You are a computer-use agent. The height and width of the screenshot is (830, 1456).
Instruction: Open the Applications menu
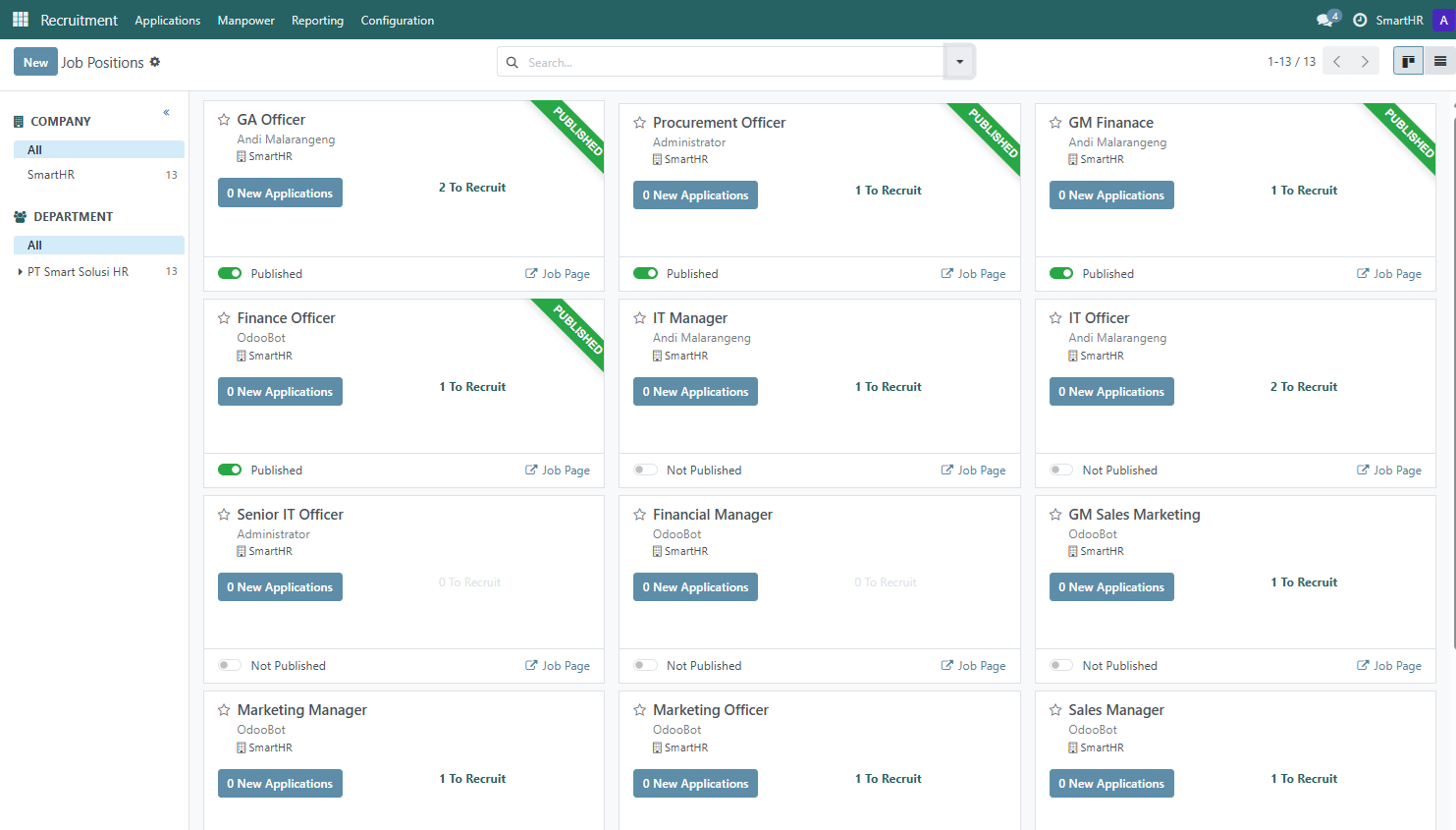pos(167,21)
